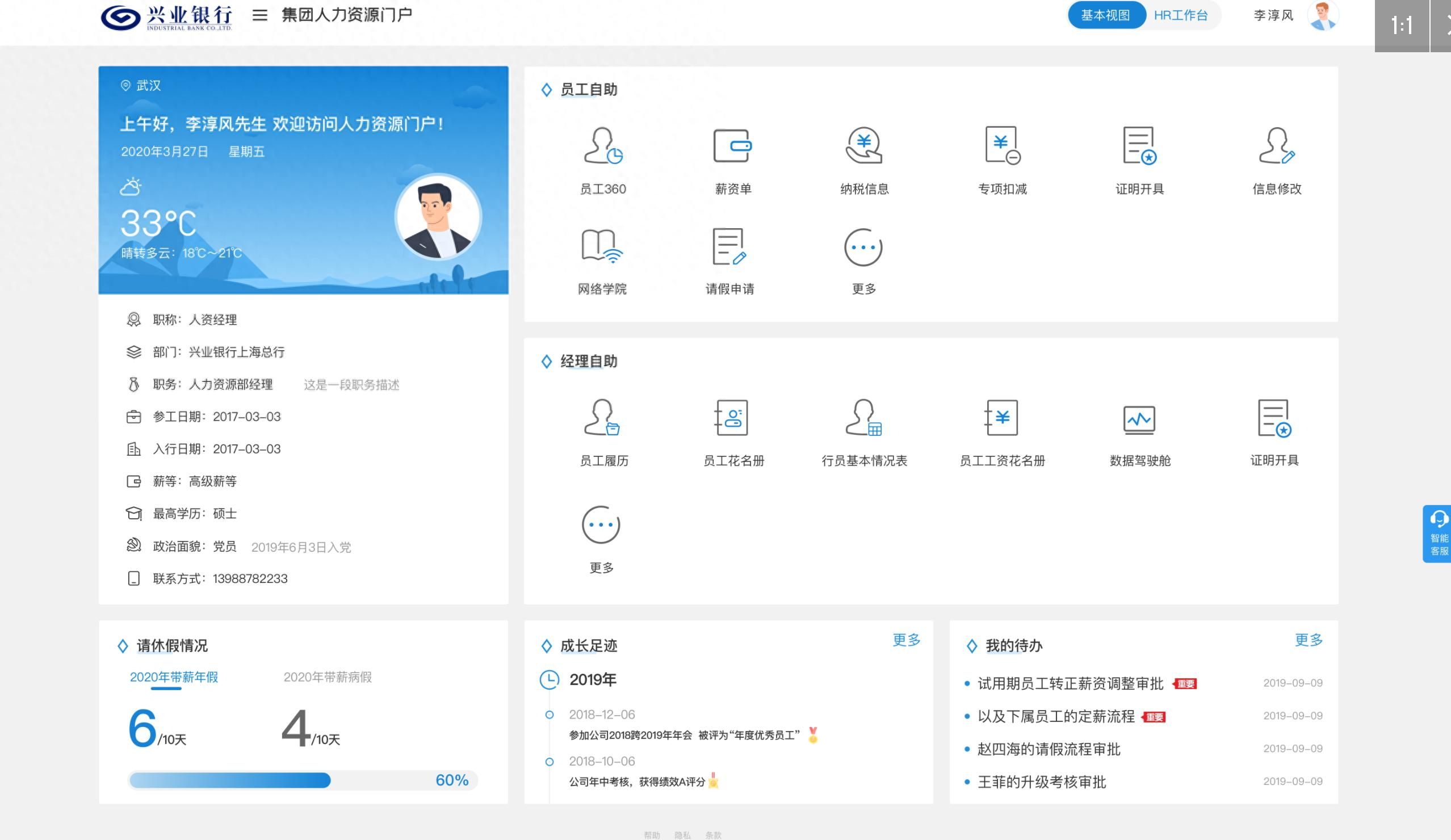Expand 更多 under the 经理自助 section
Image resolution: width=1451 pixels, height=840 pixels.
(601, 525)
